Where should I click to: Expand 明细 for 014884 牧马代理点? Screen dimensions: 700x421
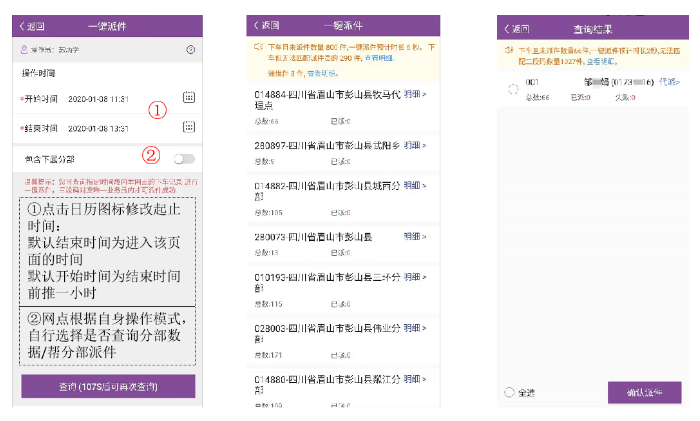pyautogui.click(x=414, y=93)
